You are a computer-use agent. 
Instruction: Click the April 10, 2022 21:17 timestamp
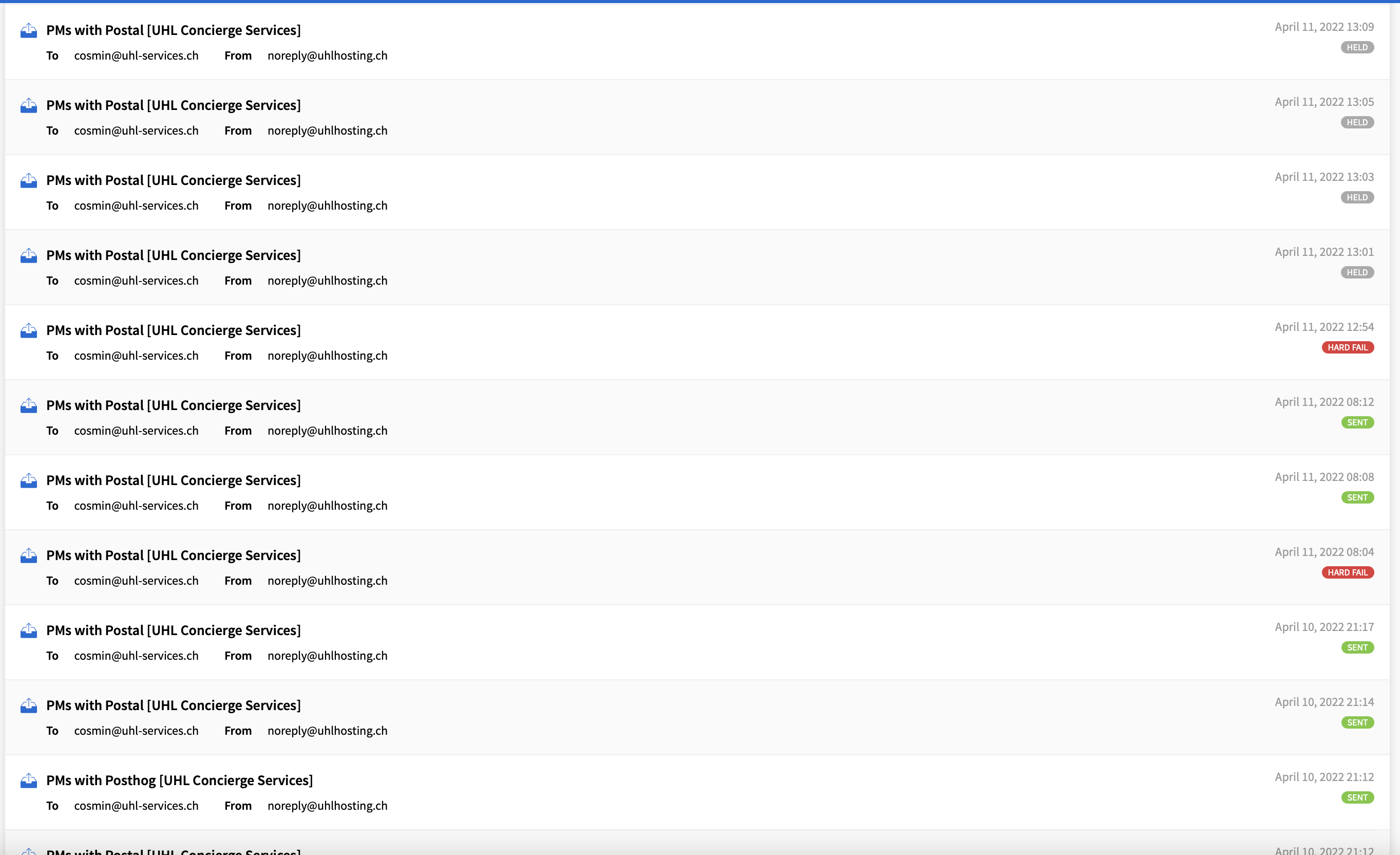pyautogui.click(x=1325, y=626)
